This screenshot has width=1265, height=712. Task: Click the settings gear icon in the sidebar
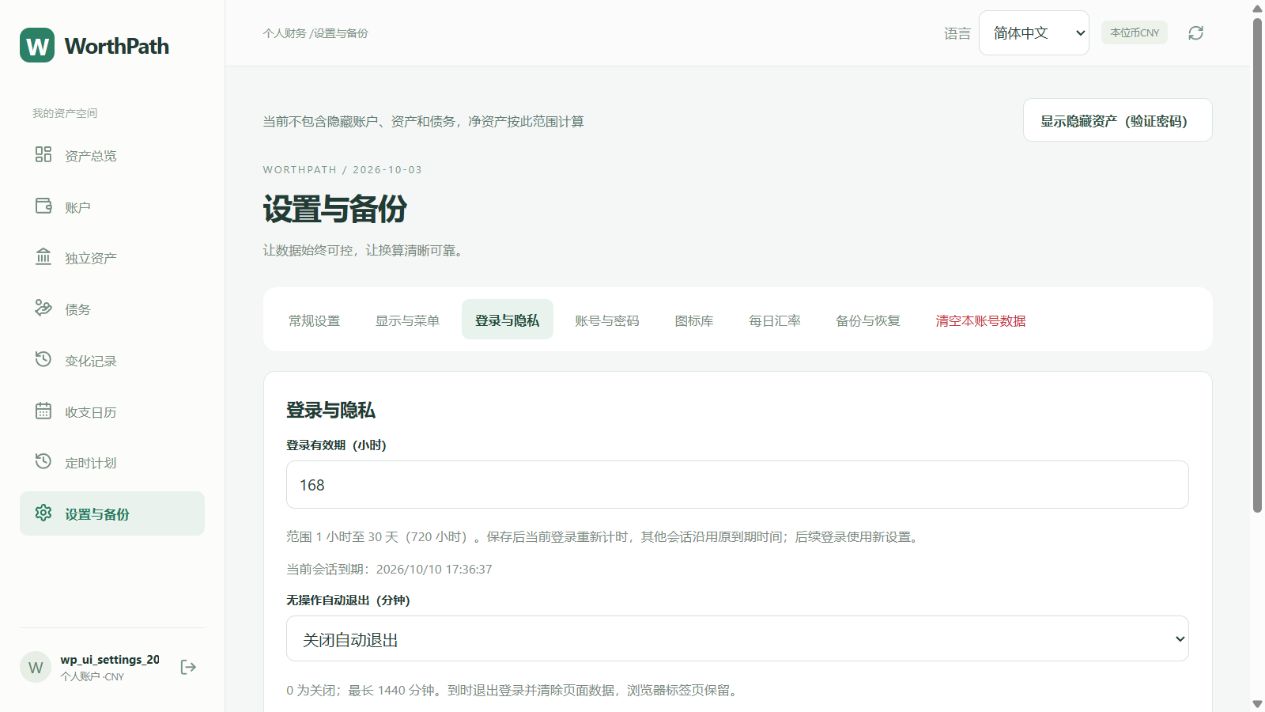click(43, 513)
